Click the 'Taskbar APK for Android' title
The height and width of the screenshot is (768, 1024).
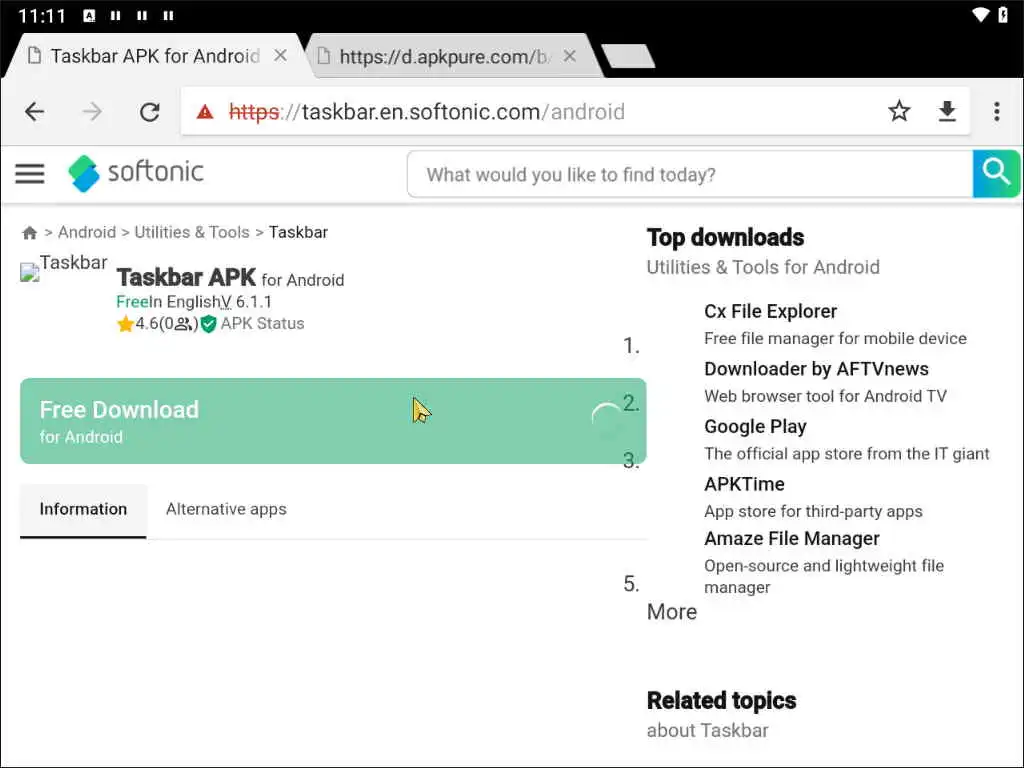(231, 278)
